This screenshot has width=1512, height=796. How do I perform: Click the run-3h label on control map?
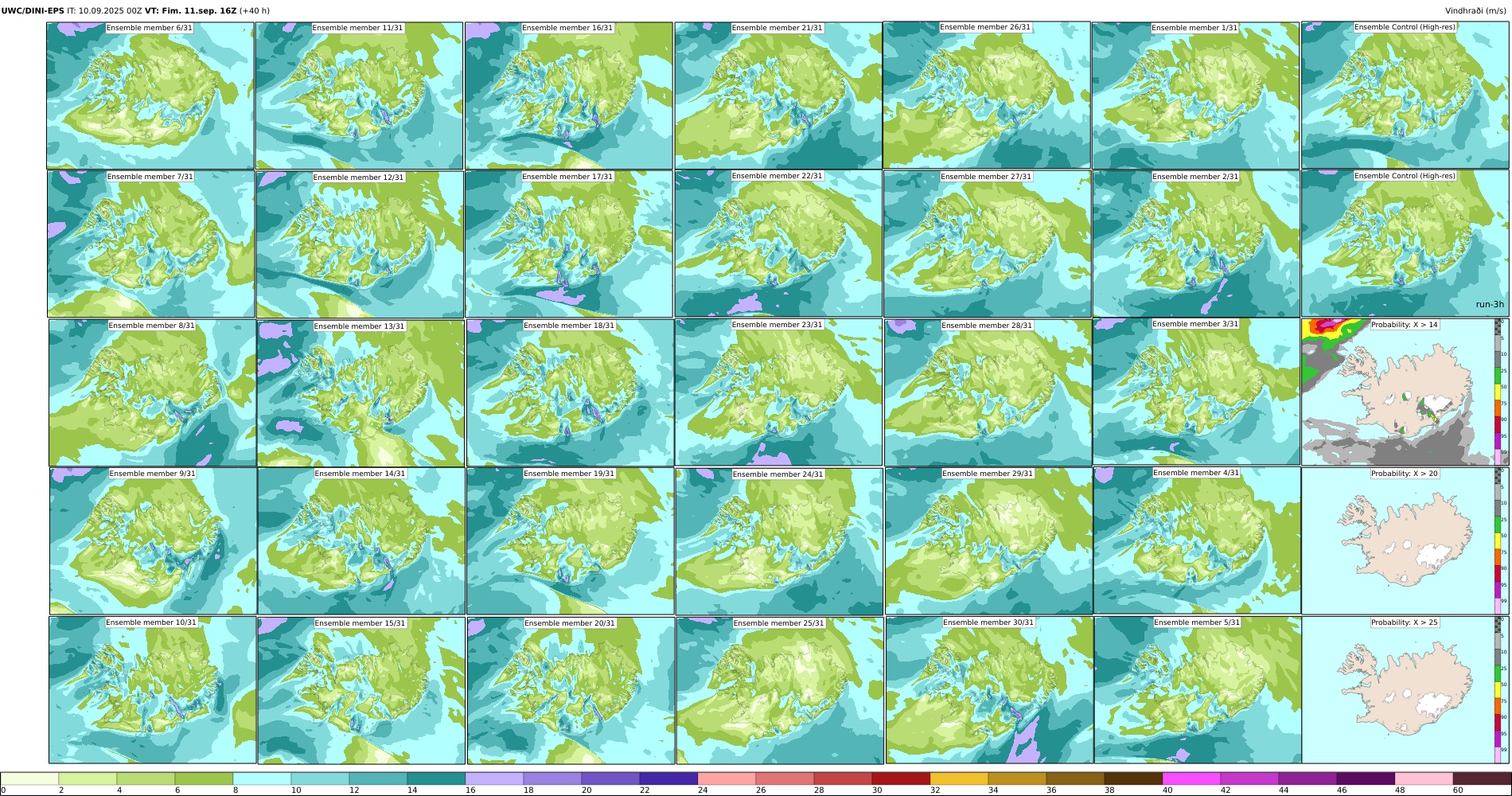1490,304
